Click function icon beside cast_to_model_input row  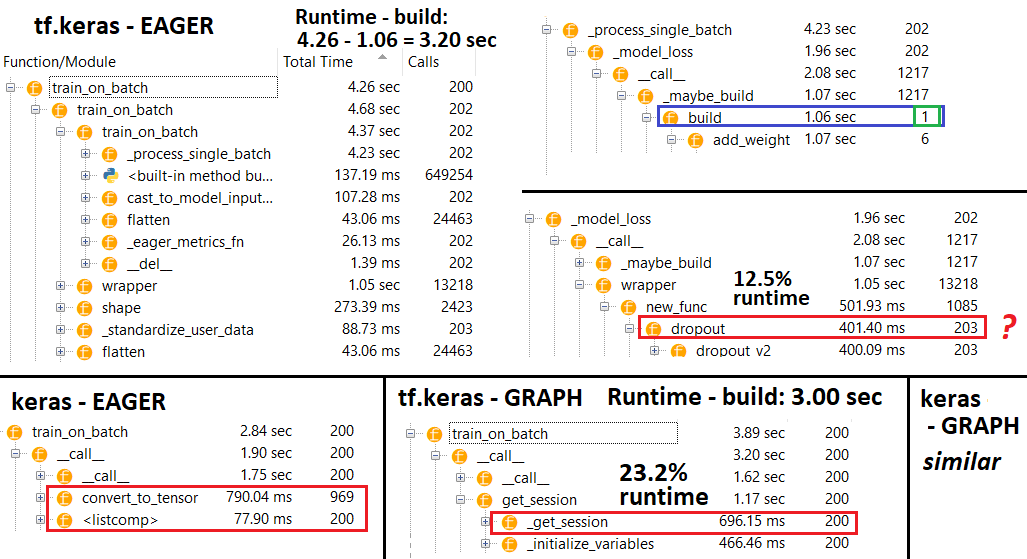tap(110, 198)
